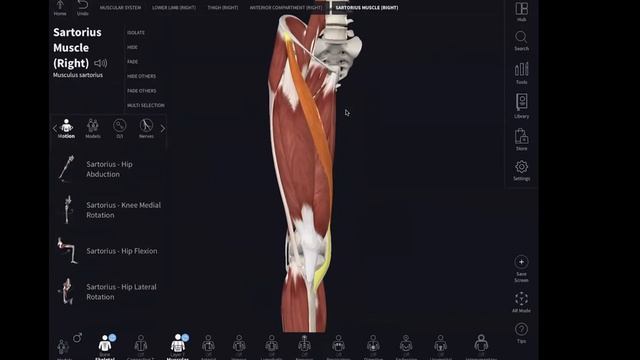The width and height of the screenshot is (640, 360).
Task: Play Sartorius - Hip Abduction motion
Action: pyautogui.click(x=109, y=169)
